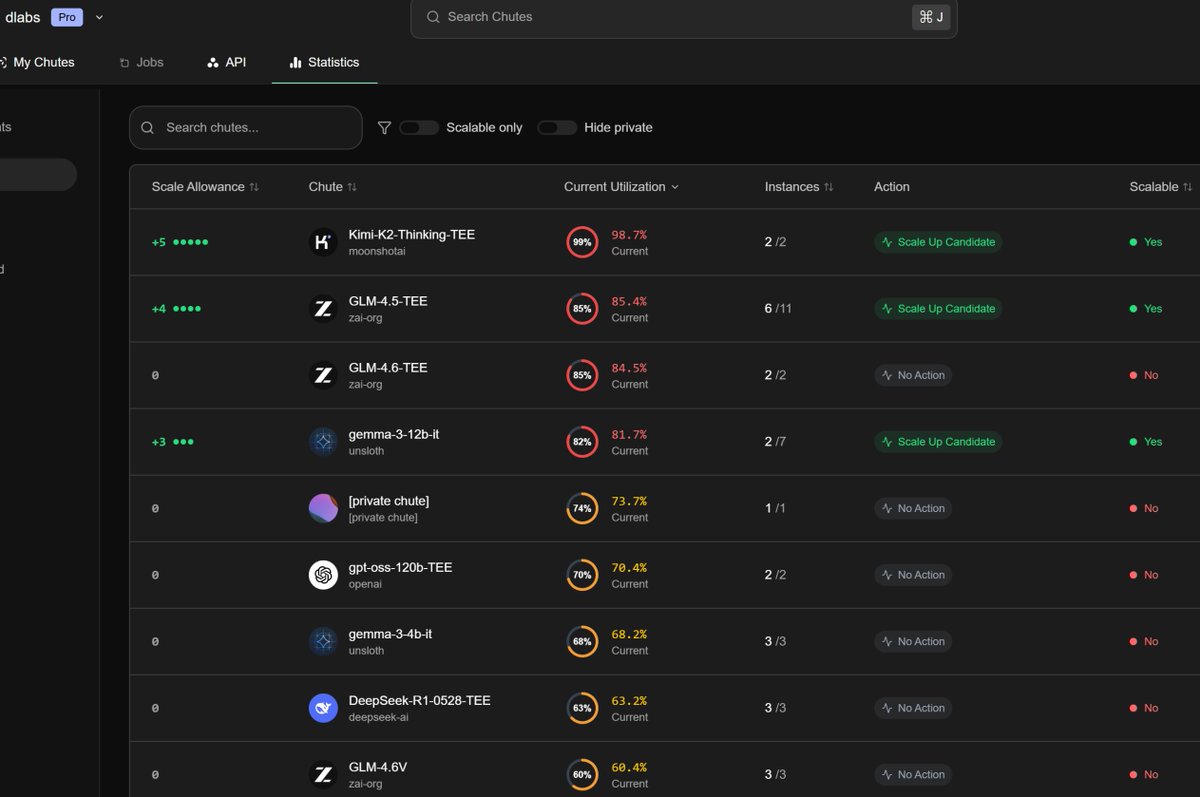Click the API nodes icon
Image resolution: width=1200 pixels, height=797 pixels.
213,62
